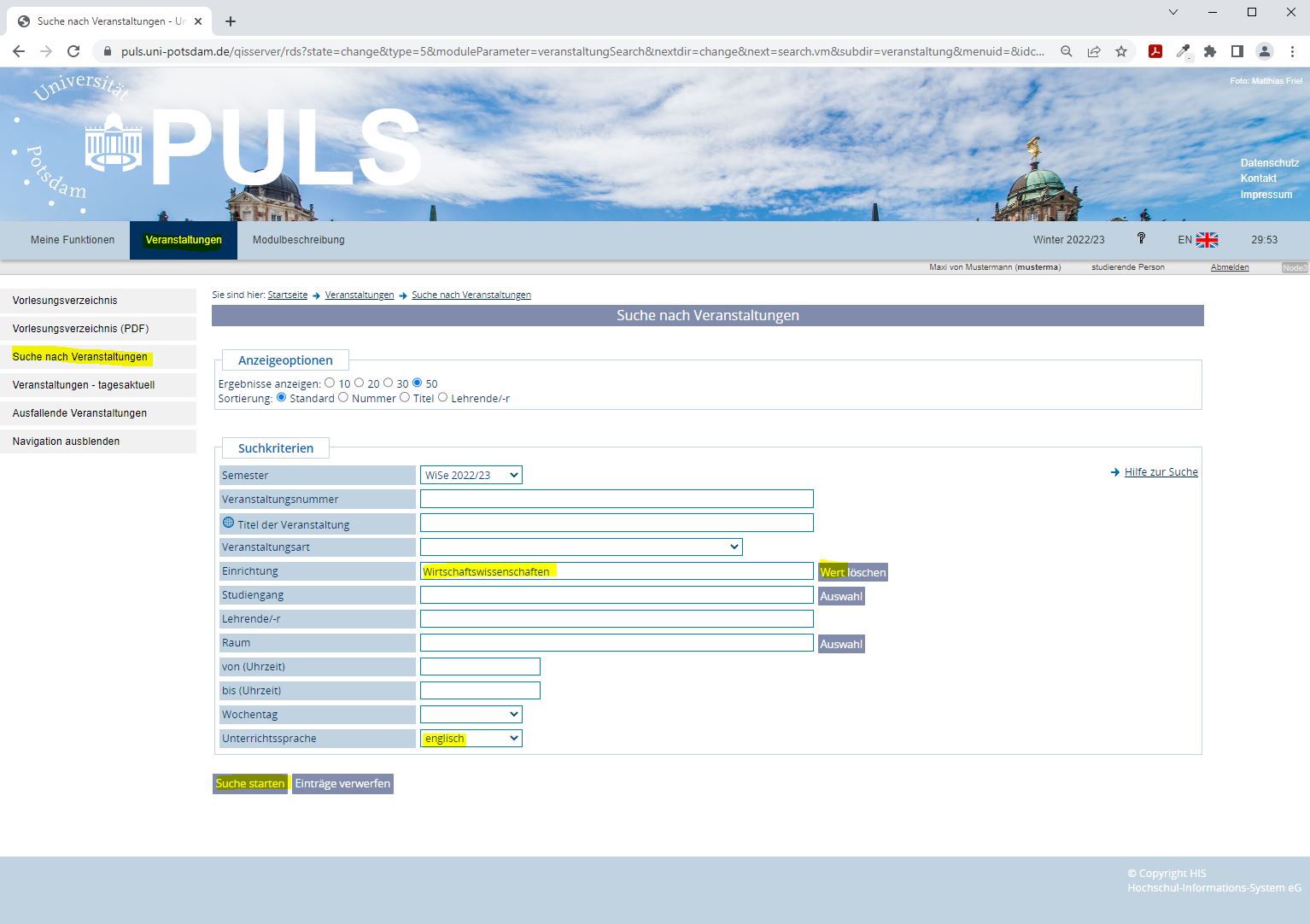Bookmark this page with the star icon
The height and width of the screenshot is (924, 1310).
click(1121, 51)
